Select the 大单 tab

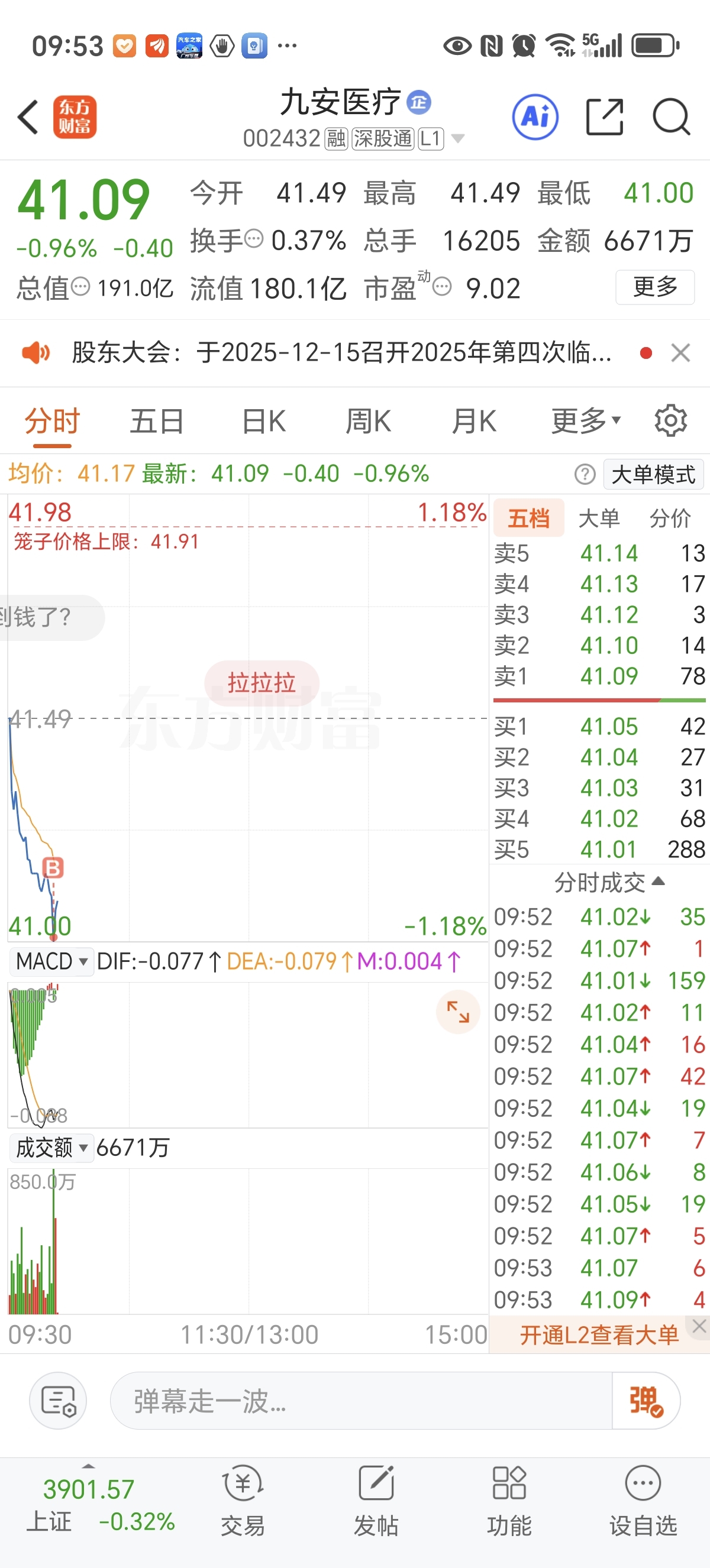[599, 519]
